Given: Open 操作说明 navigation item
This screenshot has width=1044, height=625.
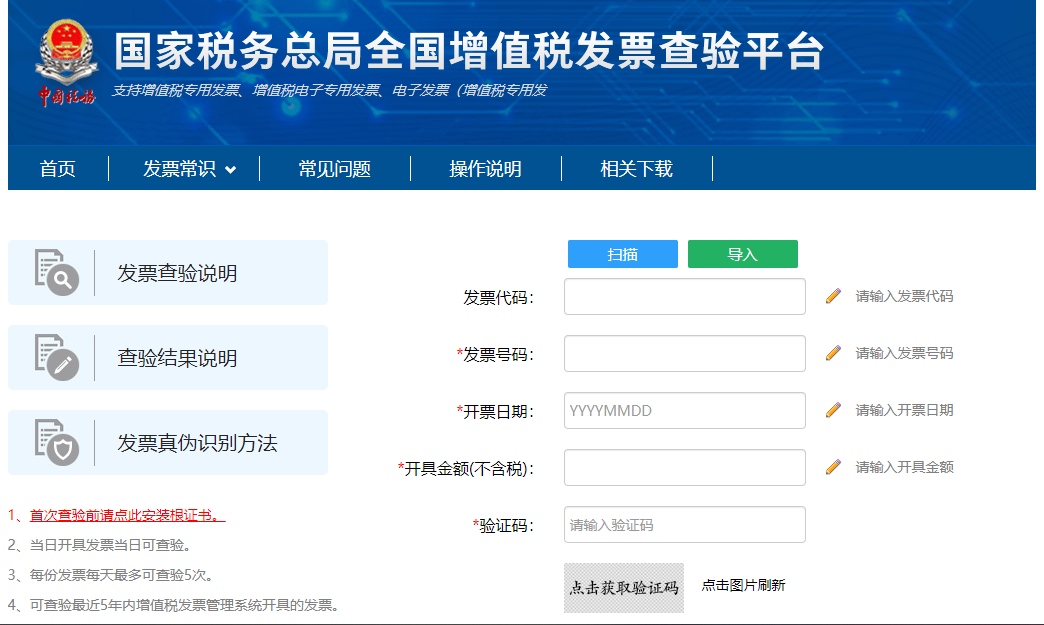Looking at the screenshot, I should (485, 168).
